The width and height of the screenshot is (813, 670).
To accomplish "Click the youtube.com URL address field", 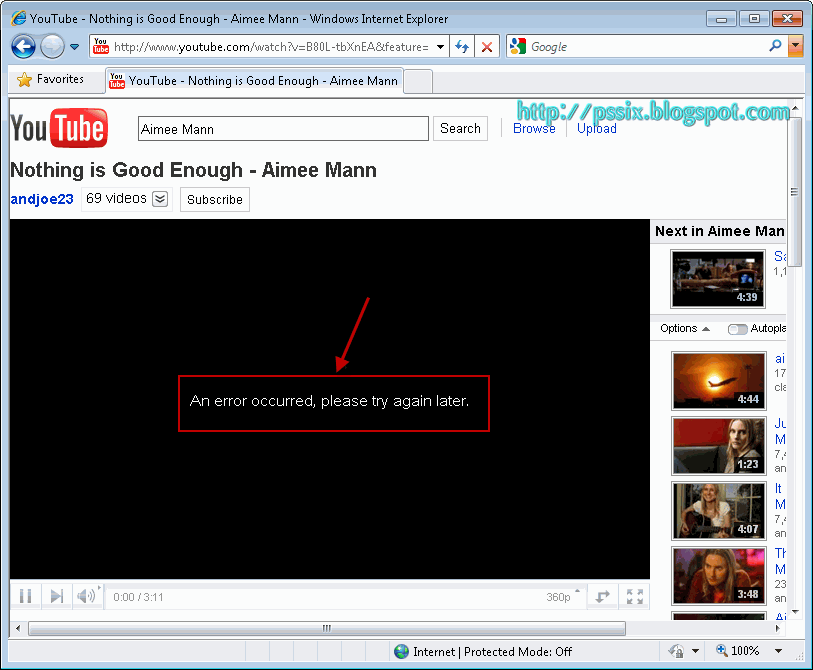I will click(271, 47).
